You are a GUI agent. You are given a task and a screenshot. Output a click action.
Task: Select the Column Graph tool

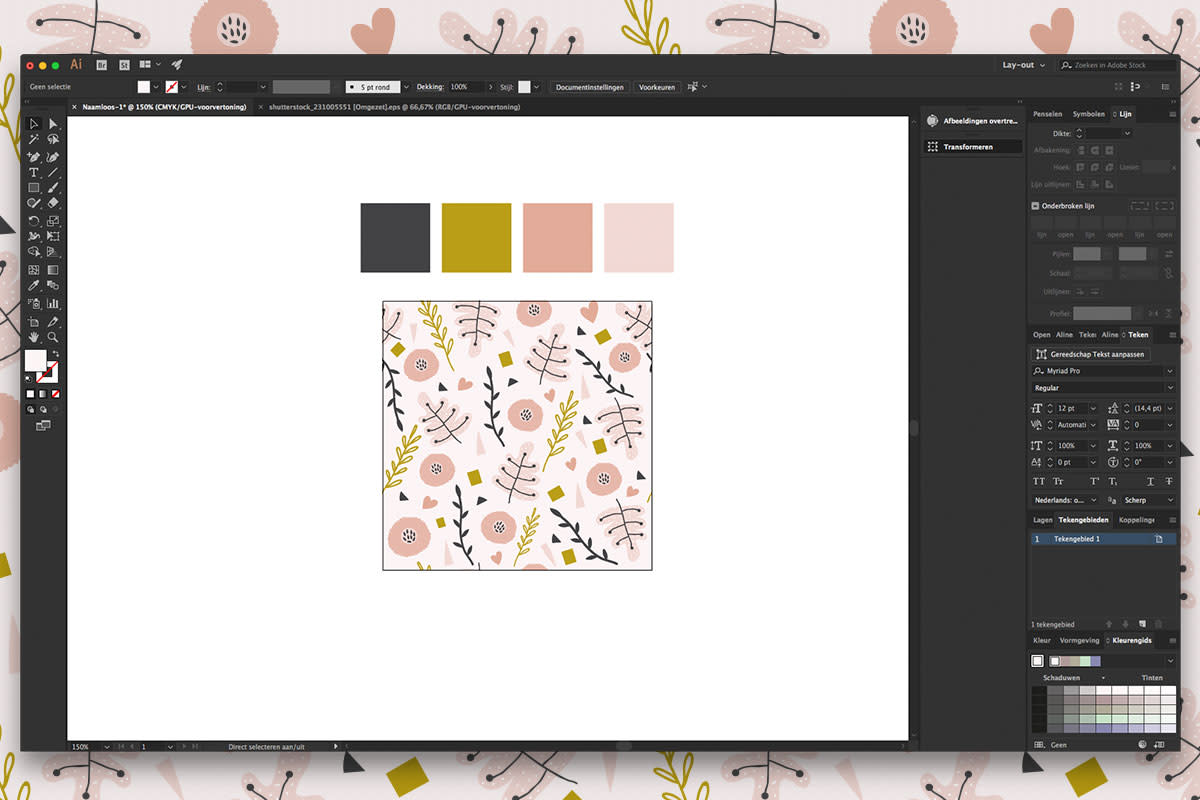click(53, 303)
